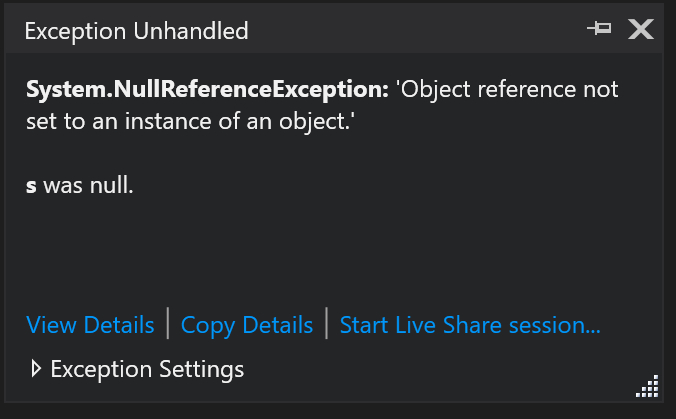Start Live Share session link

click(470, 325)
